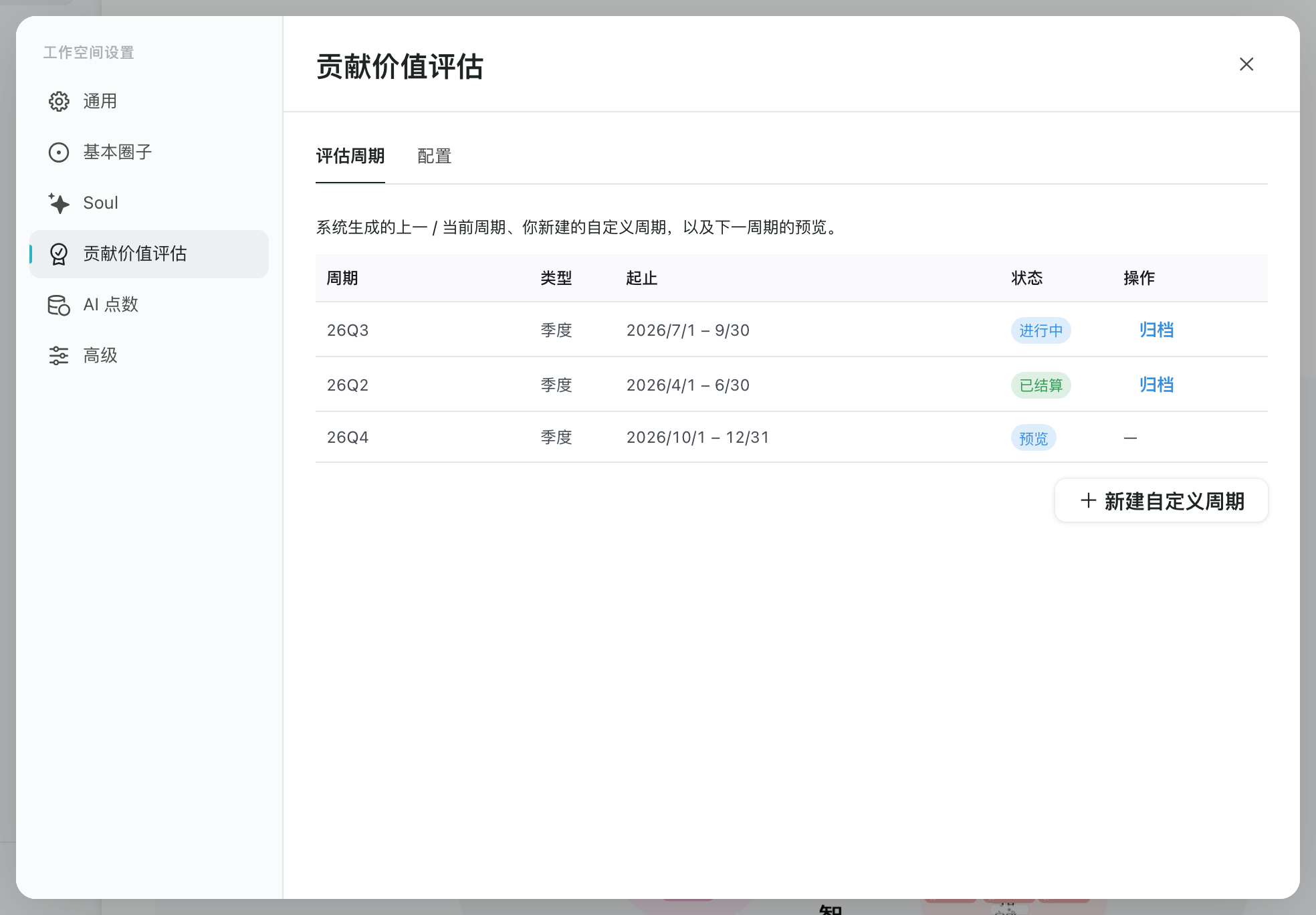
Task: Click the sparkle icon beside Soul
Action: click(59, 203)
